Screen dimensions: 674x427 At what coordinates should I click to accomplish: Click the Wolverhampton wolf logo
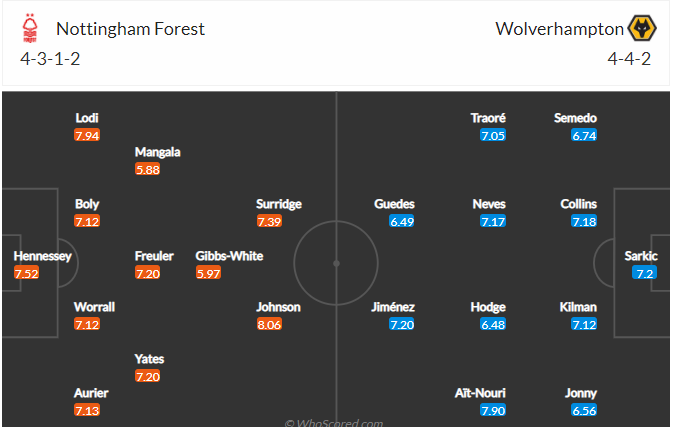pos(642,28)
